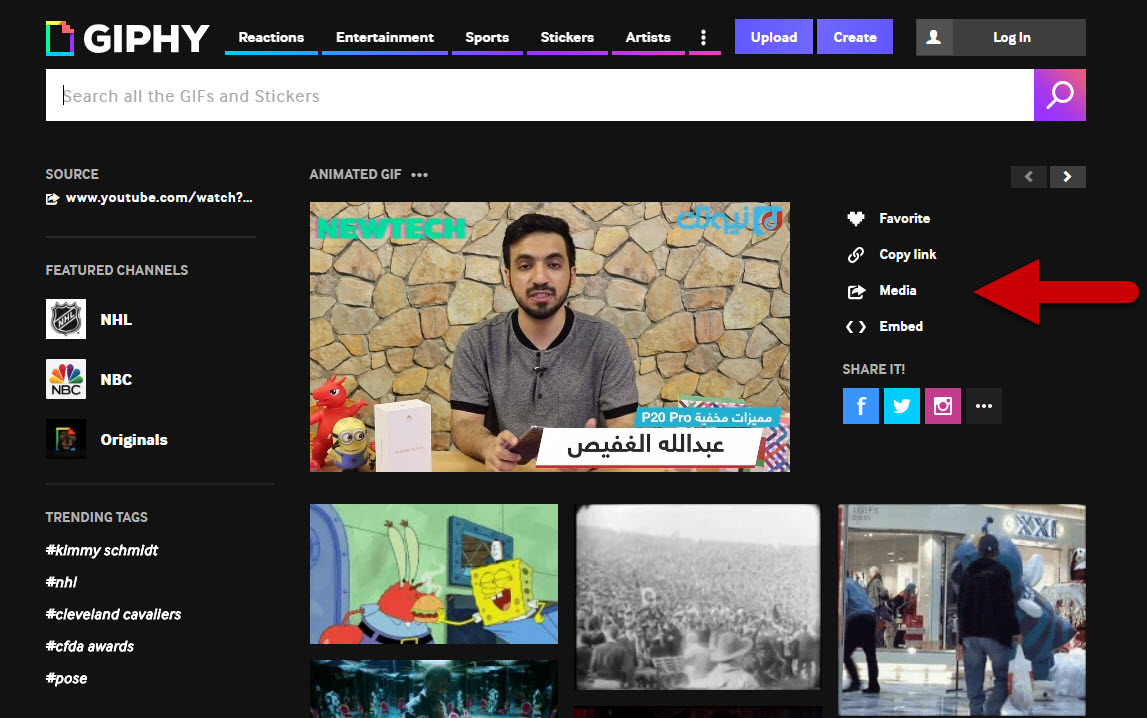The height and width of the screenshot is (718, 1147).
Task: Open the NHL channel name link
Action: [116, 320]
